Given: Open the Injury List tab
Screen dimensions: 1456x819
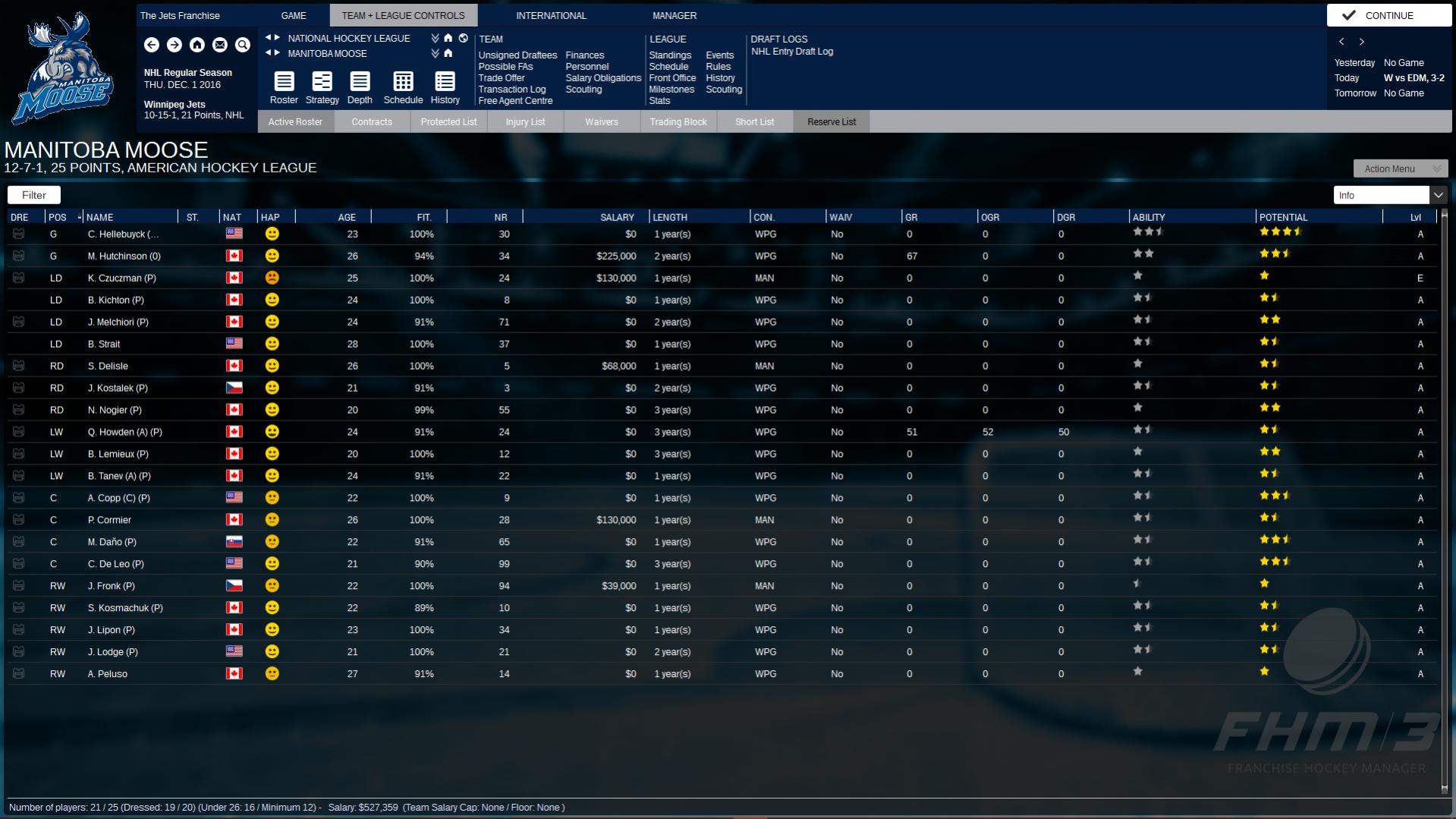Looking at the screenshot, I should (525, 121).
